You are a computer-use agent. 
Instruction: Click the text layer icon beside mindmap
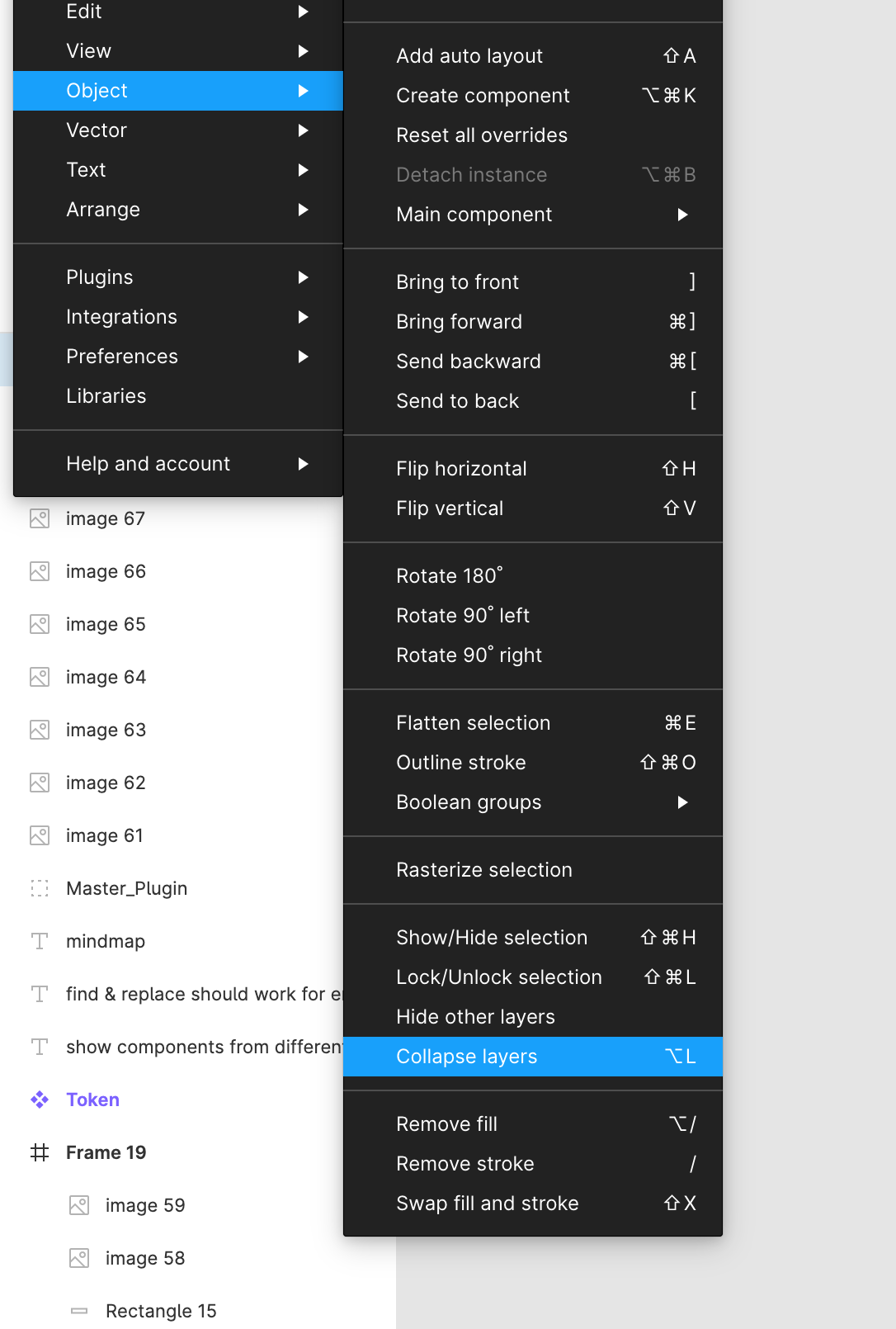coord(40,941)
